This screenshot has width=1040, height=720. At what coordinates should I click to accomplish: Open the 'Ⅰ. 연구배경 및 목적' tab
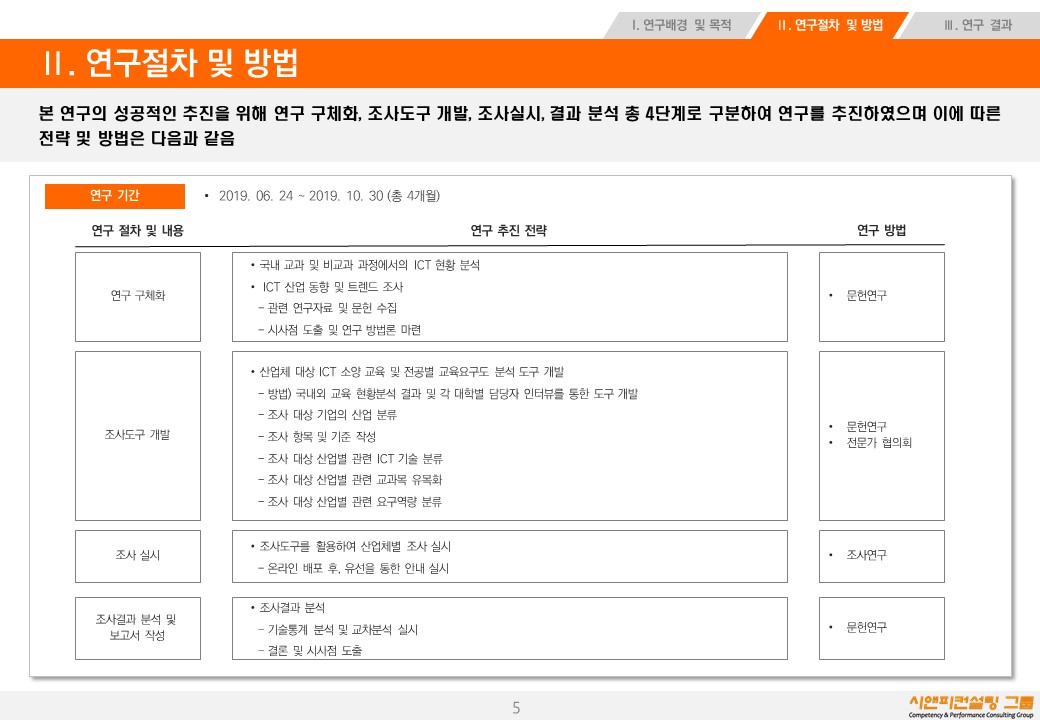point(681,25)
